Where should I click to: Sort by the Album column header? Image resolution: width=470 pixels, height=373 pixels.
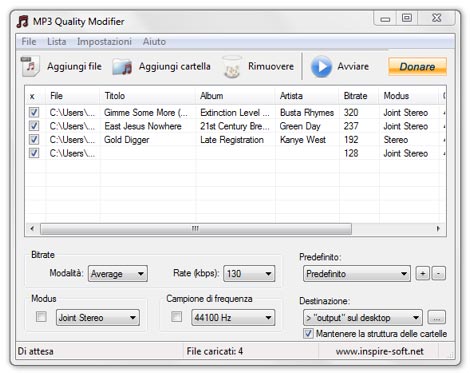coord(235,96)
